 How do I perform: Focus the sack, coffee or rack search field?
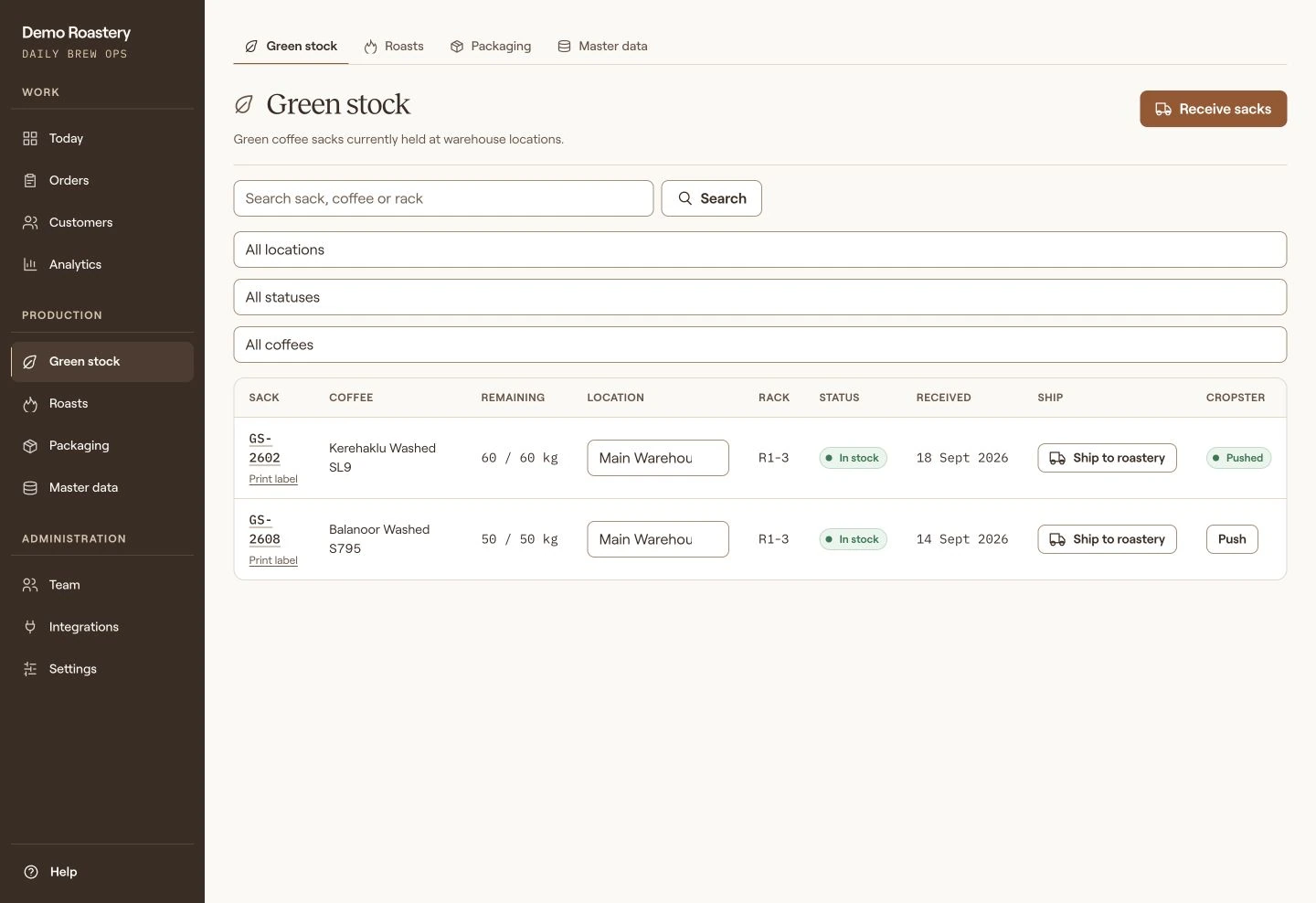click(x=443, y=198)
